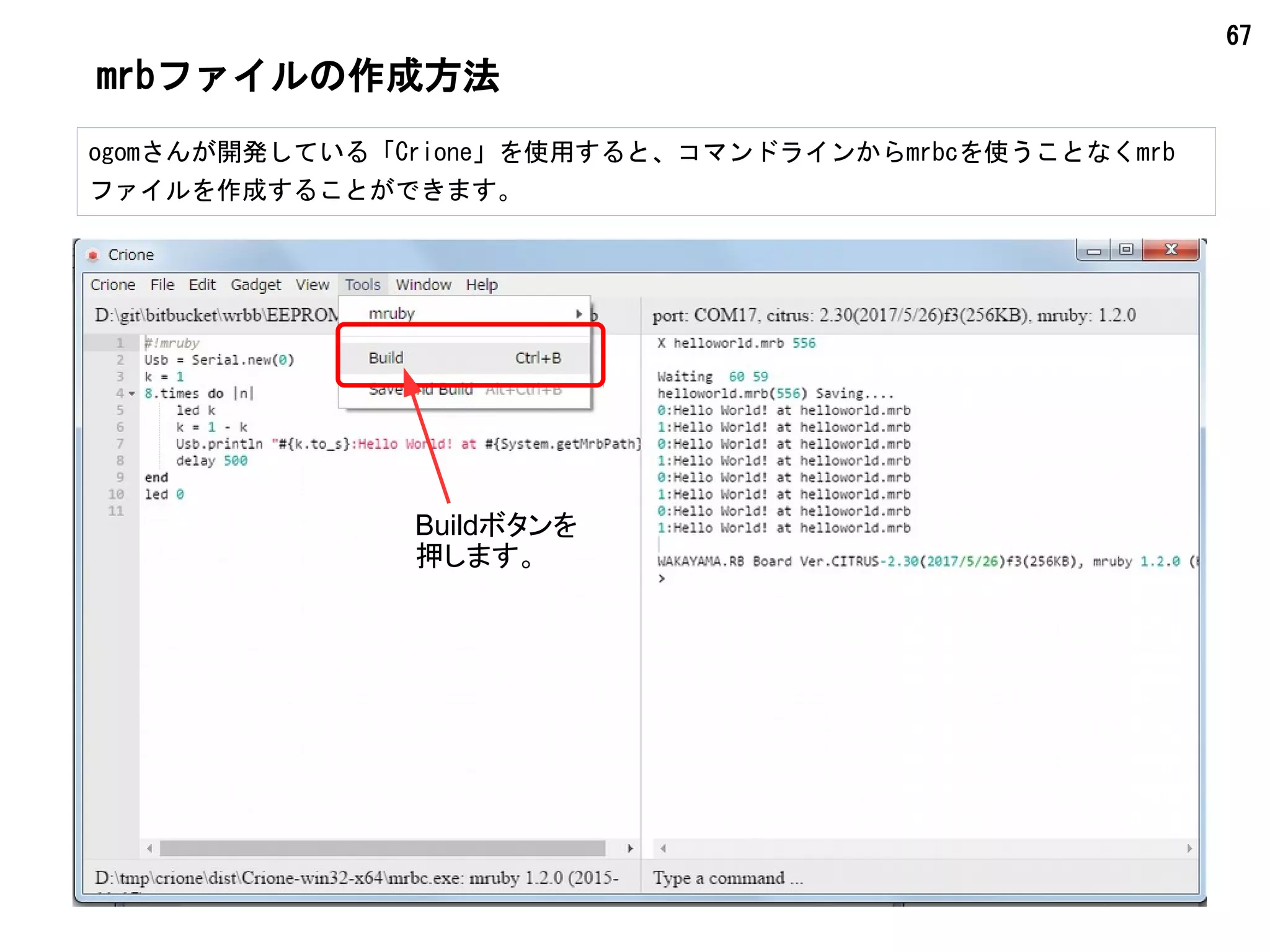Click the console scrollbar left arrow
The image size is (1270, 952).
pos(663,848)
